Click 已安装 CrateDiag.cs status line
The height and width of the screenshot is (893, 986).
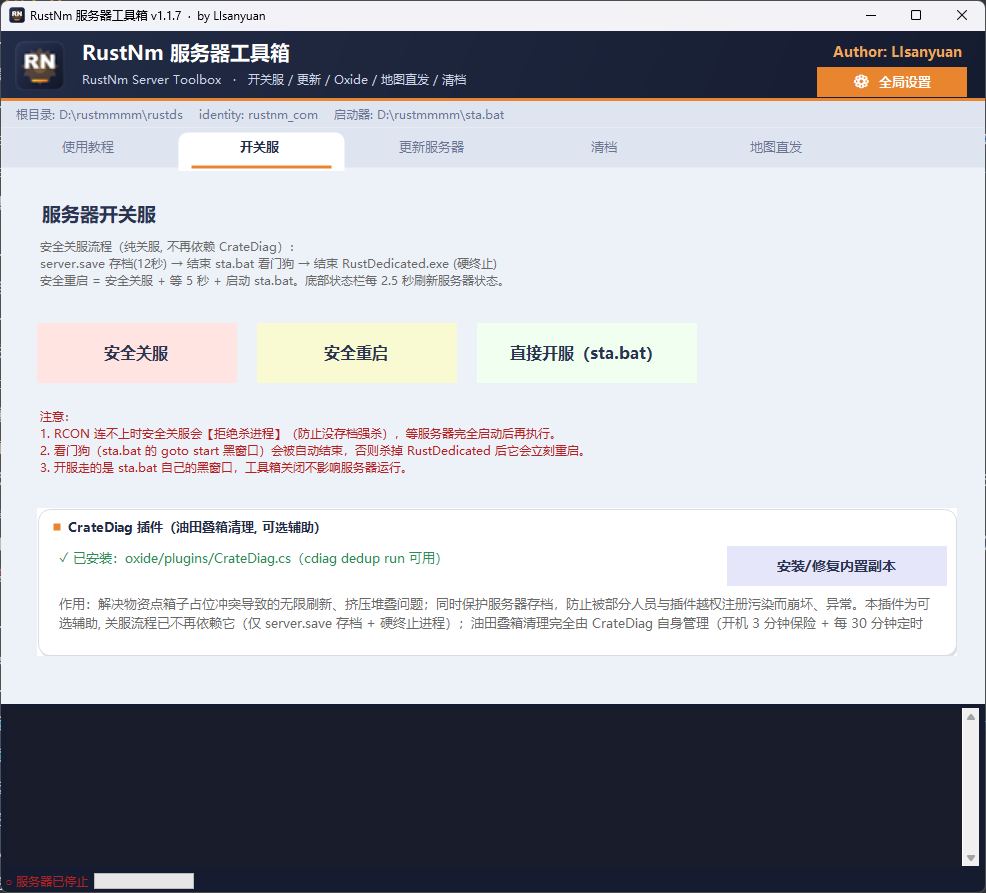(x=250, y=558)
